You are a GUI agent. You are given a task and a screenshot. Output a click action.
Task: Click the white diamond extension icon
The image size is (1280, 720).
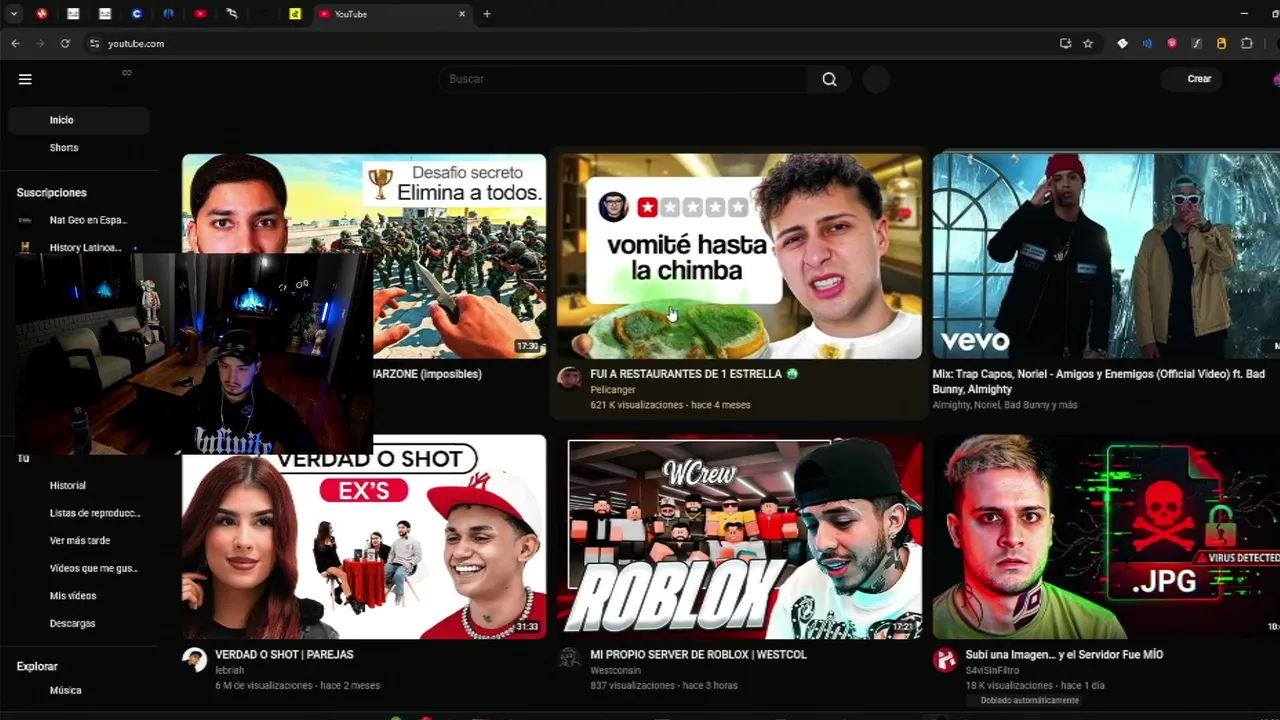point(1122,44)
